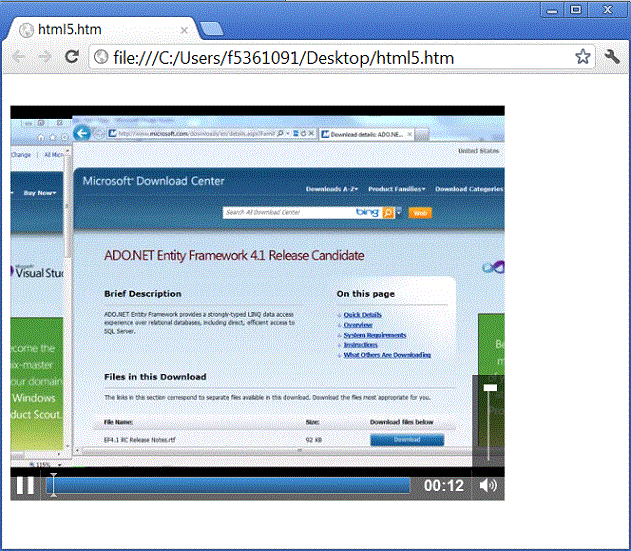This screenshot has height=551, width=631.
Task: Open Chrome wrench settings menu
Action: [612, 57]
